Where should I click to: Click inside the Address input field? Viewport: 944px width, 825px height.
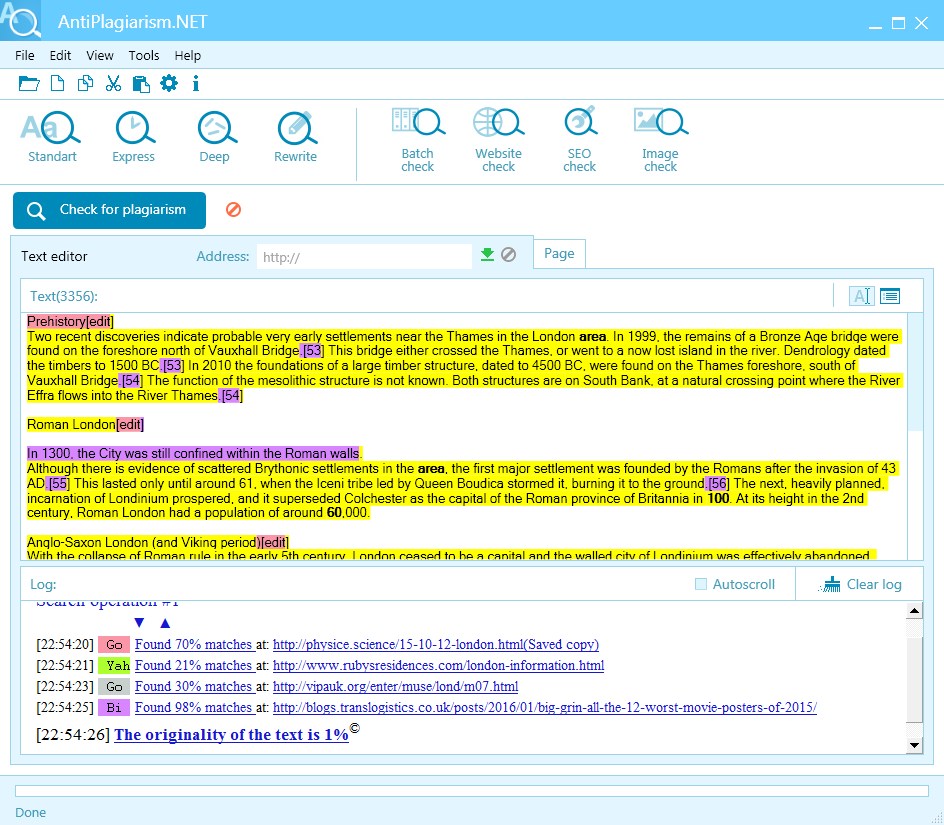coord(364,255)
